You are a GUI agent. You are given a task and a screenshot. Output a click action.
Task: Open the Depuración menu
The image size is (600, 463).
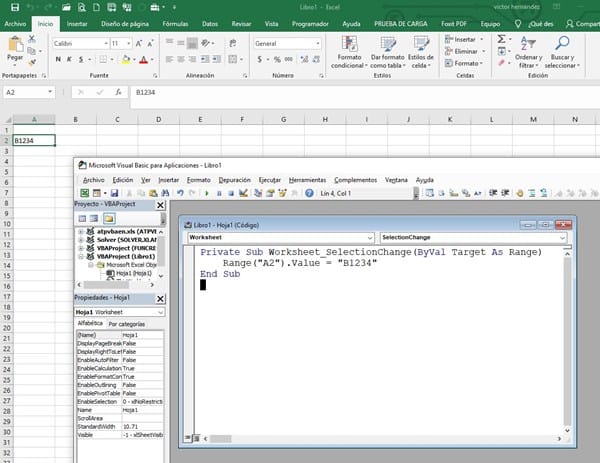(x=234, y=179)
